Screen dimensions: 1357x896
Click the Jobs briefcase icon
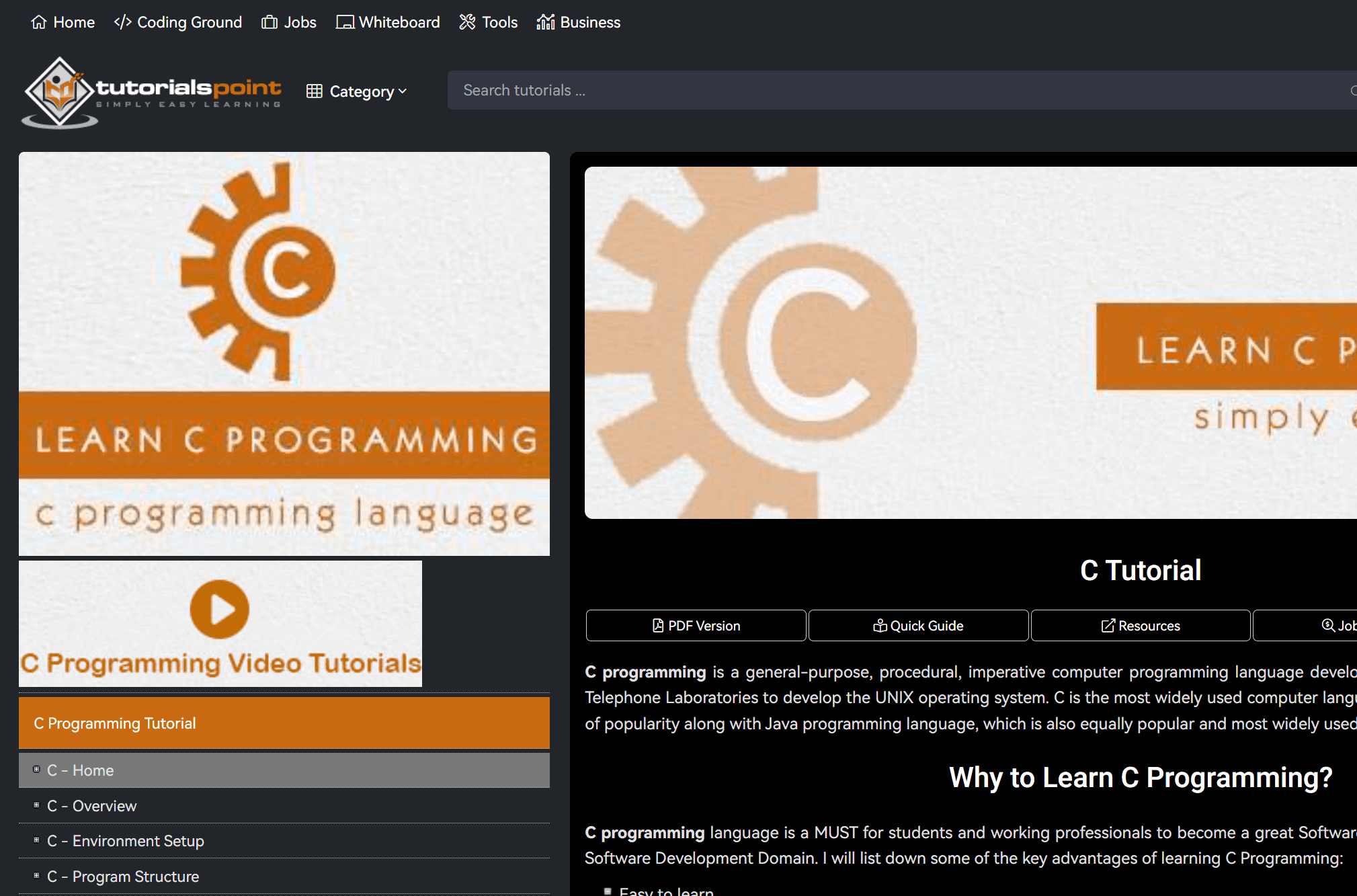coord(270,22)
